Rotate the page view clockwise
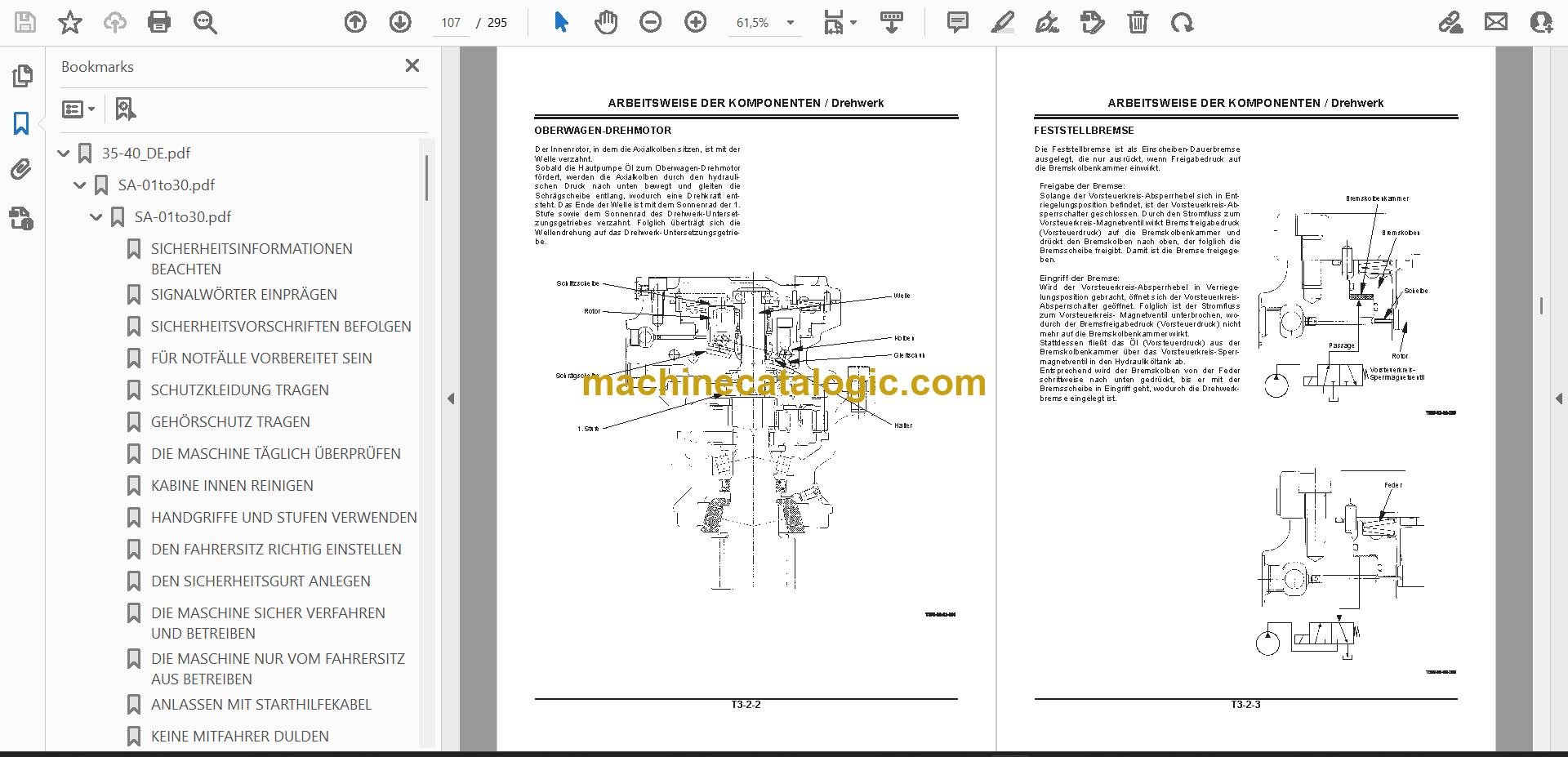Image resolution: width=1568 pixels, height=757 pixels. 1182,22
